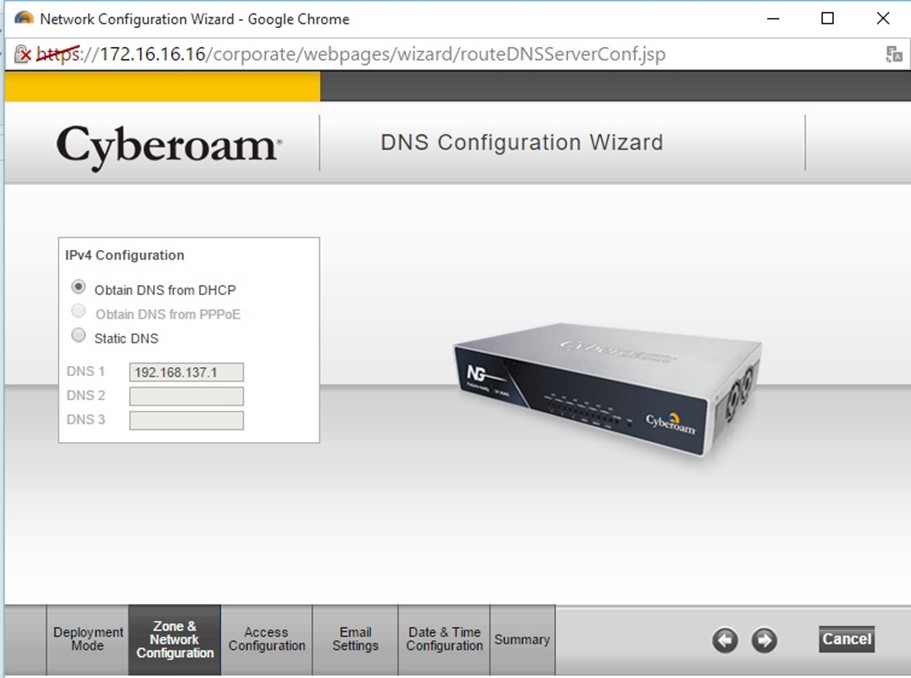Proceed with the right arrow button
This screenshot has width=911, height=678.
coord(764,640)
